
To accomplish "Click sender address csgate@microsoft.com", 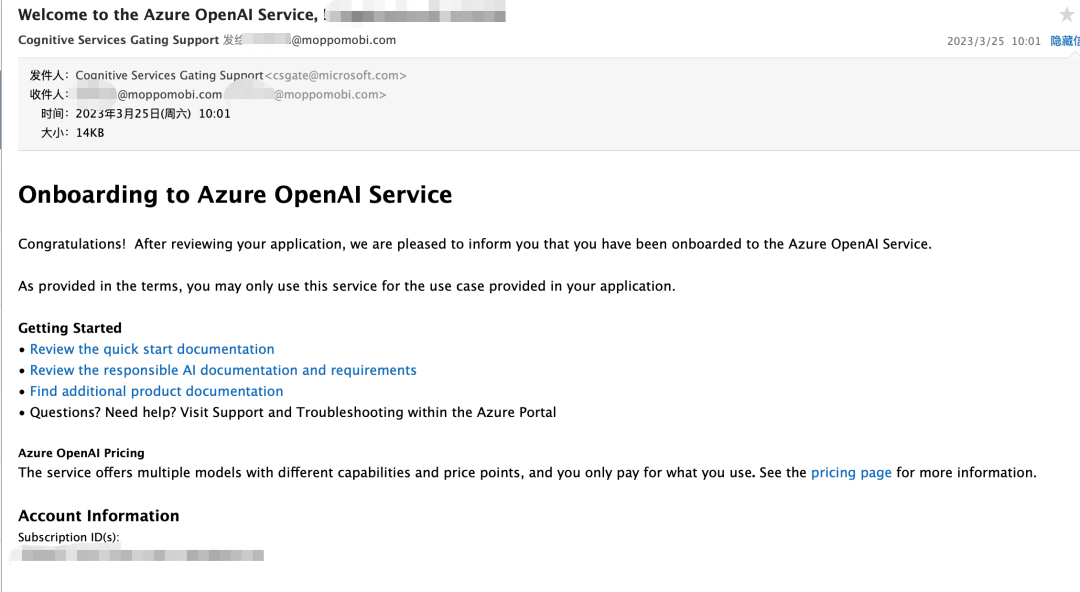I will 335,75.
